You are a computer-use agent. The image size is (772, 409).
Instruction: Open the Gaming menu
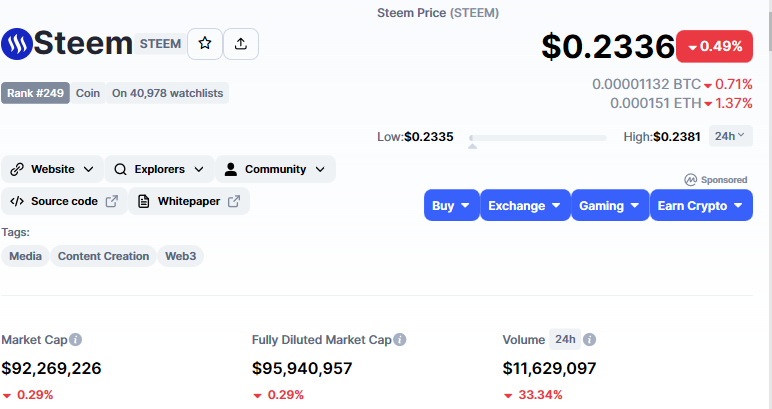tap(610, 206)
